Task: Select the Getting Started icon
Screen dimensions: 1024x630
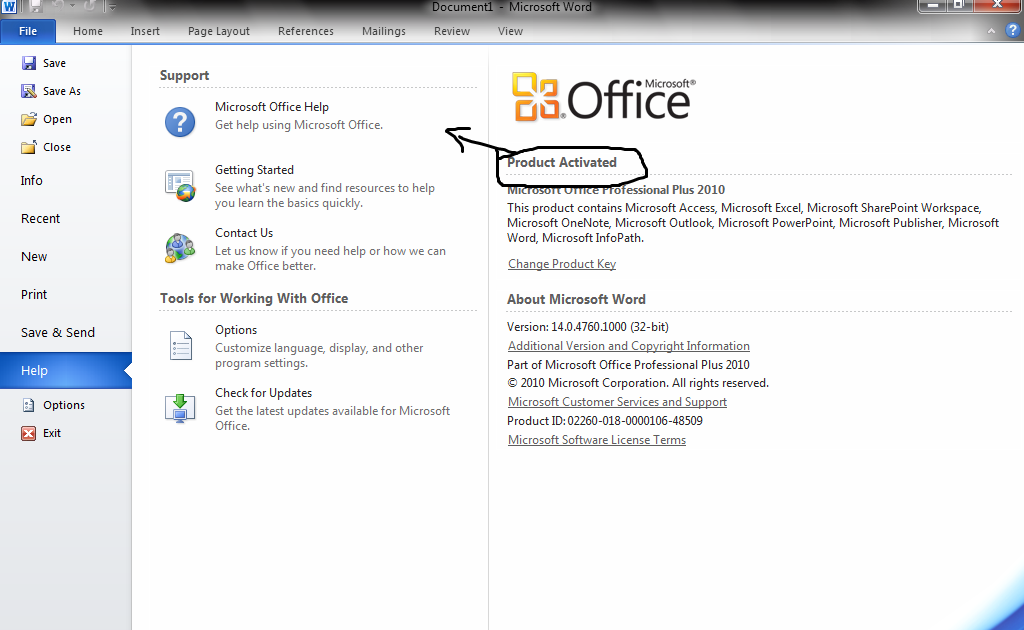Action: coord(180,185)
